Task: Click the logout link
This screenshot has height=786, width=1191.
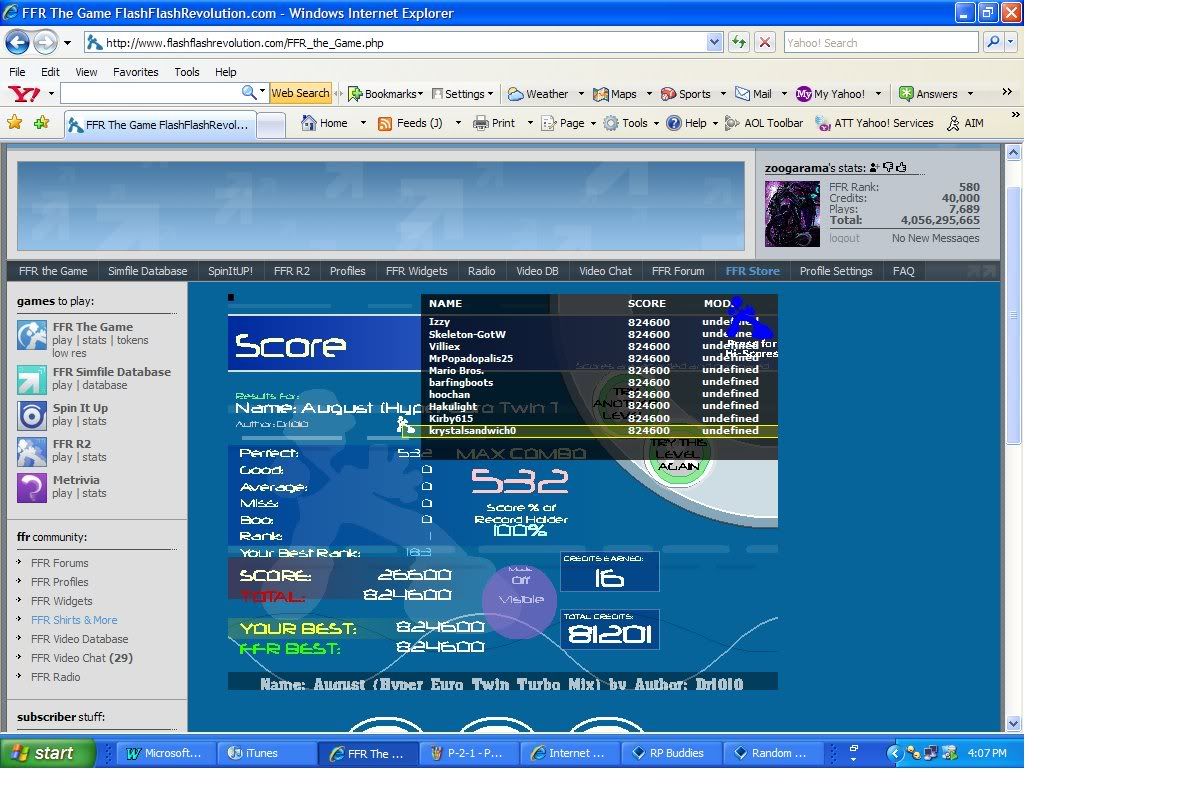Action: pyautogui.click(x=844, y=238)
